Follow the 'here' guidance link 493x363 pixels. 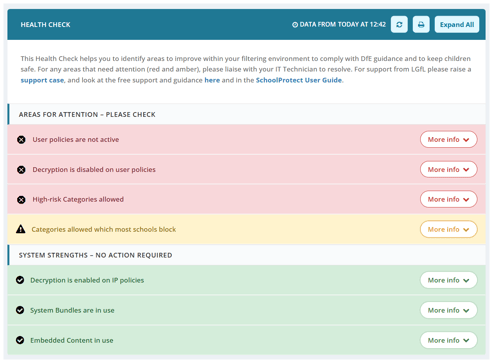coord(212,80)
